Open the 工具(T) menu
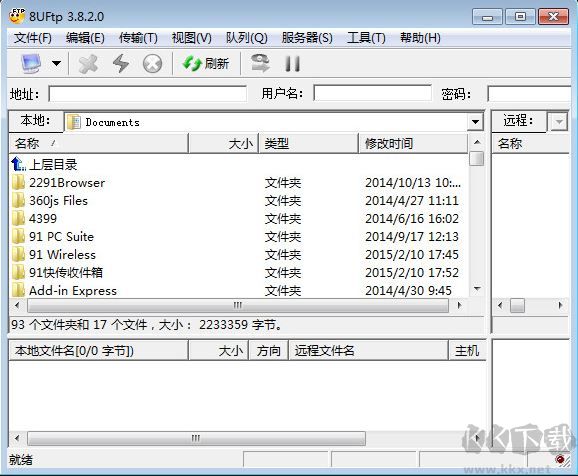The width and height of the screenshot is (578, 476). tap(366, 38)
